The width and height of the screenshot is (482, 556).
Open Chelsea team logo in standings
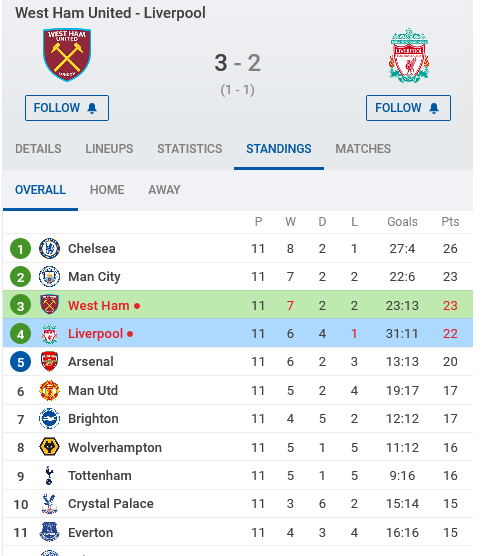49,248
